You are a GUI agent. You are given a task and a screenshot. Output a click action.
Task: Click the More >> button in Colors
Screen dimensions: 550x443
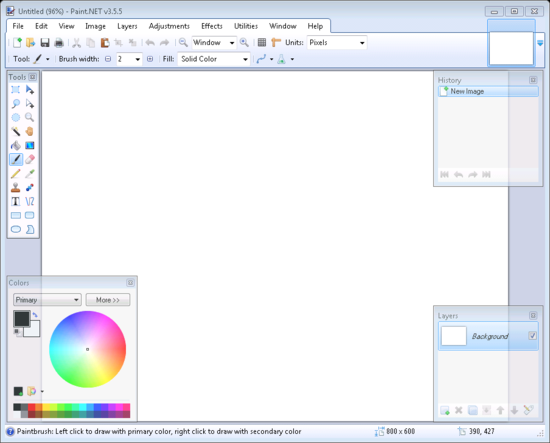pos(108,300)
